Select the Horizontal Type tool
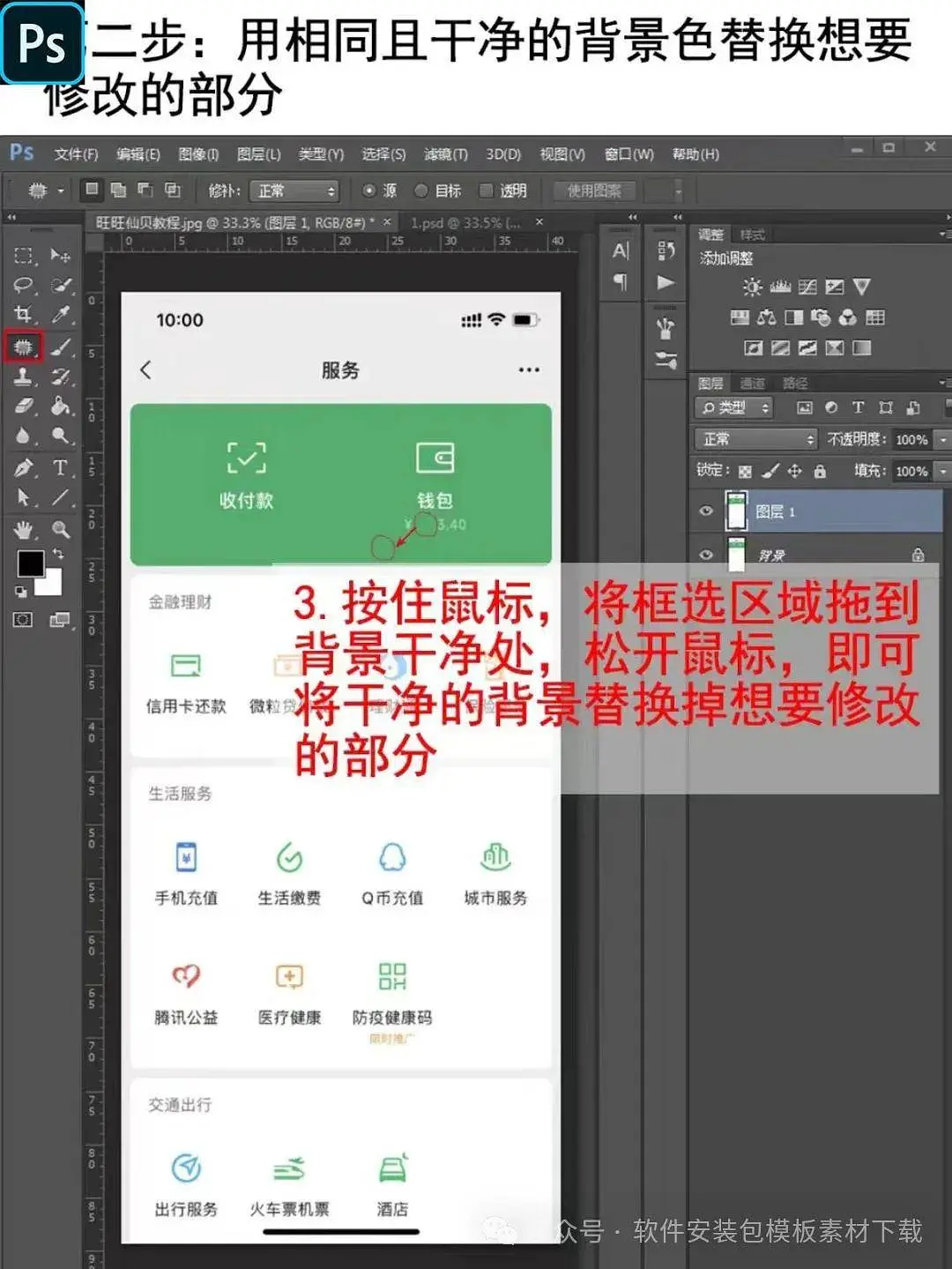This screenshot has height=1269, width=952. tap(60, 467)
